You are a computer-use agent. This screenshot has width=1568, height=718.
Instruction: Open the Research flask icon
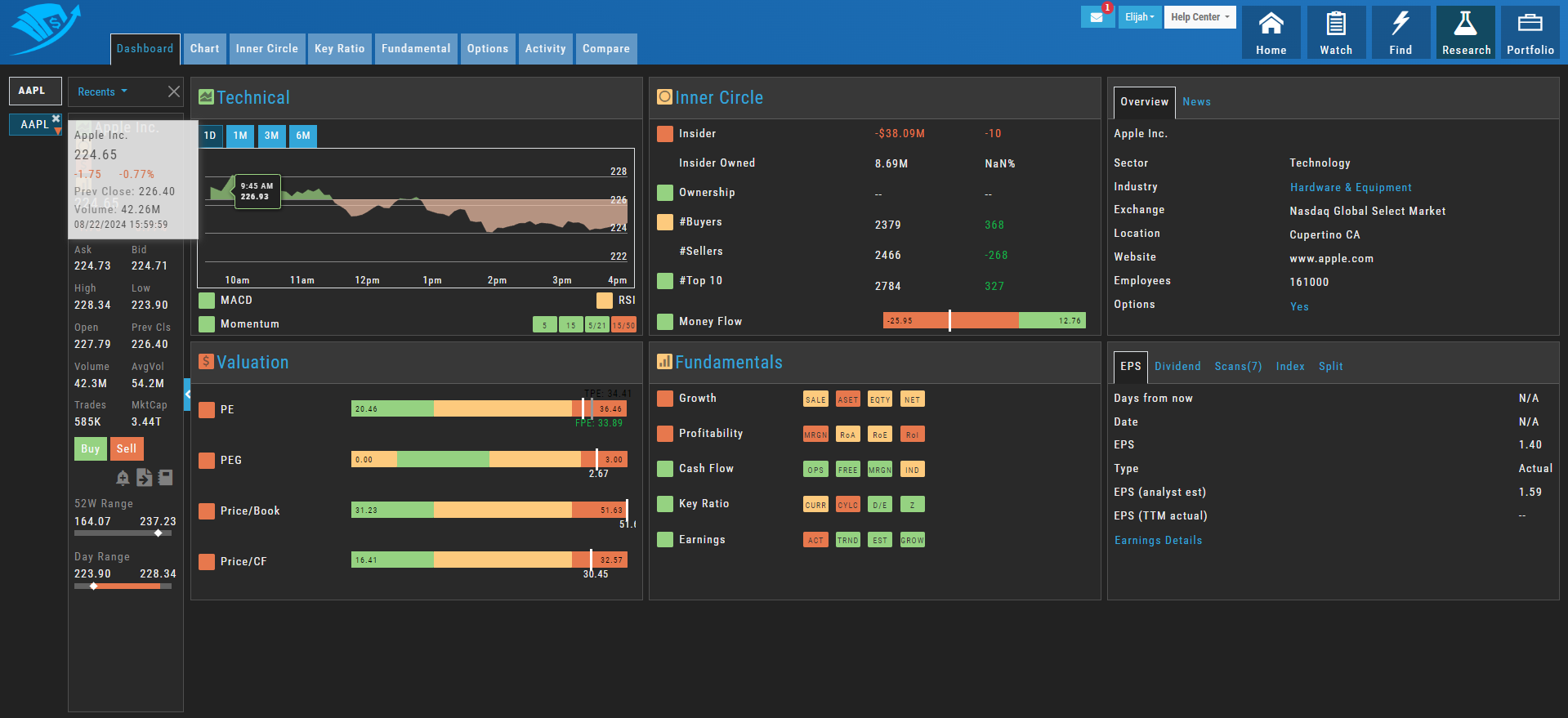pyautogui.click(x=1466, y=33)
